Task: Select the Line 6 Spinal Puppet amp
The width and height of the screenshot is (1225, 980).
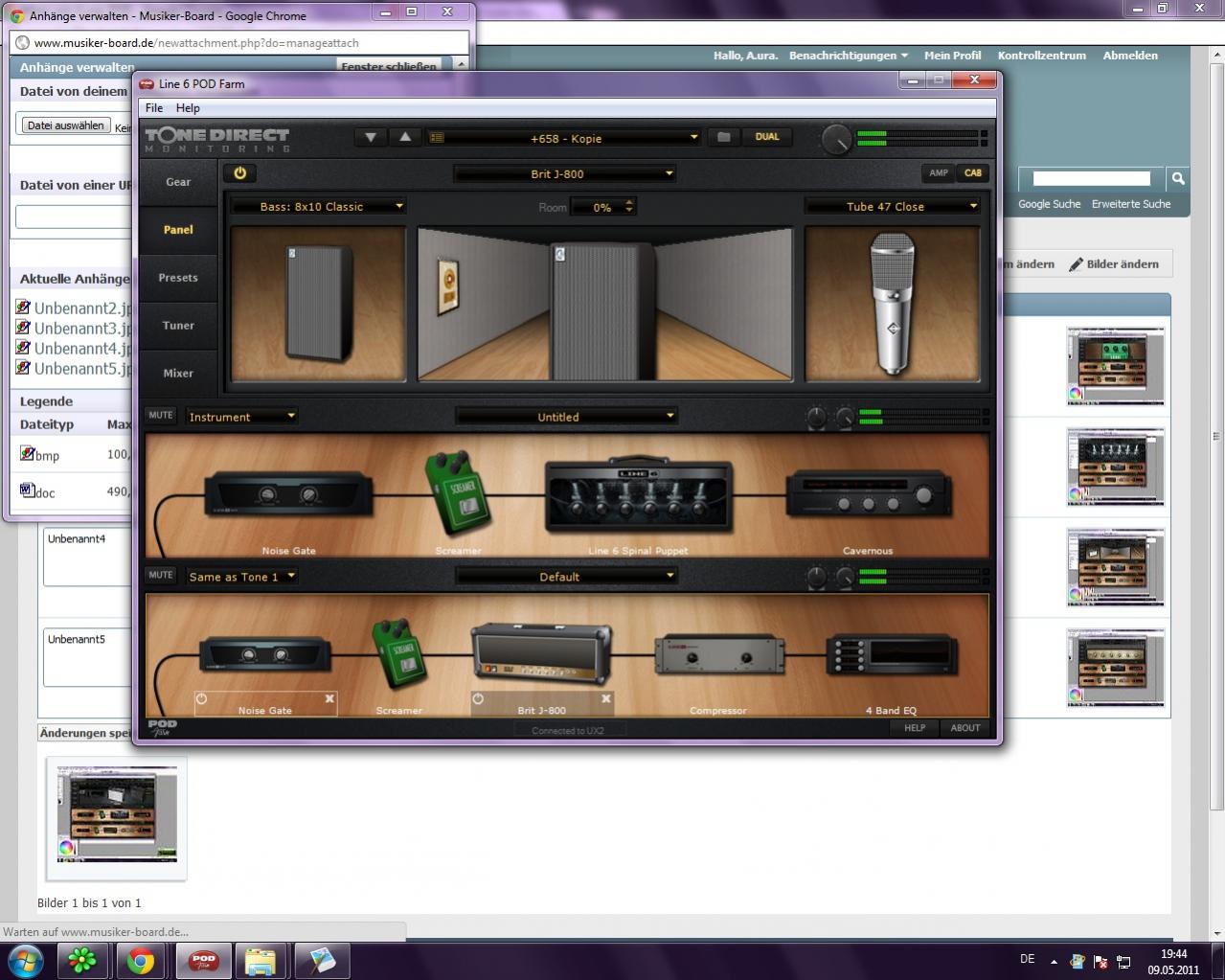Action: [x=639, y=495]
